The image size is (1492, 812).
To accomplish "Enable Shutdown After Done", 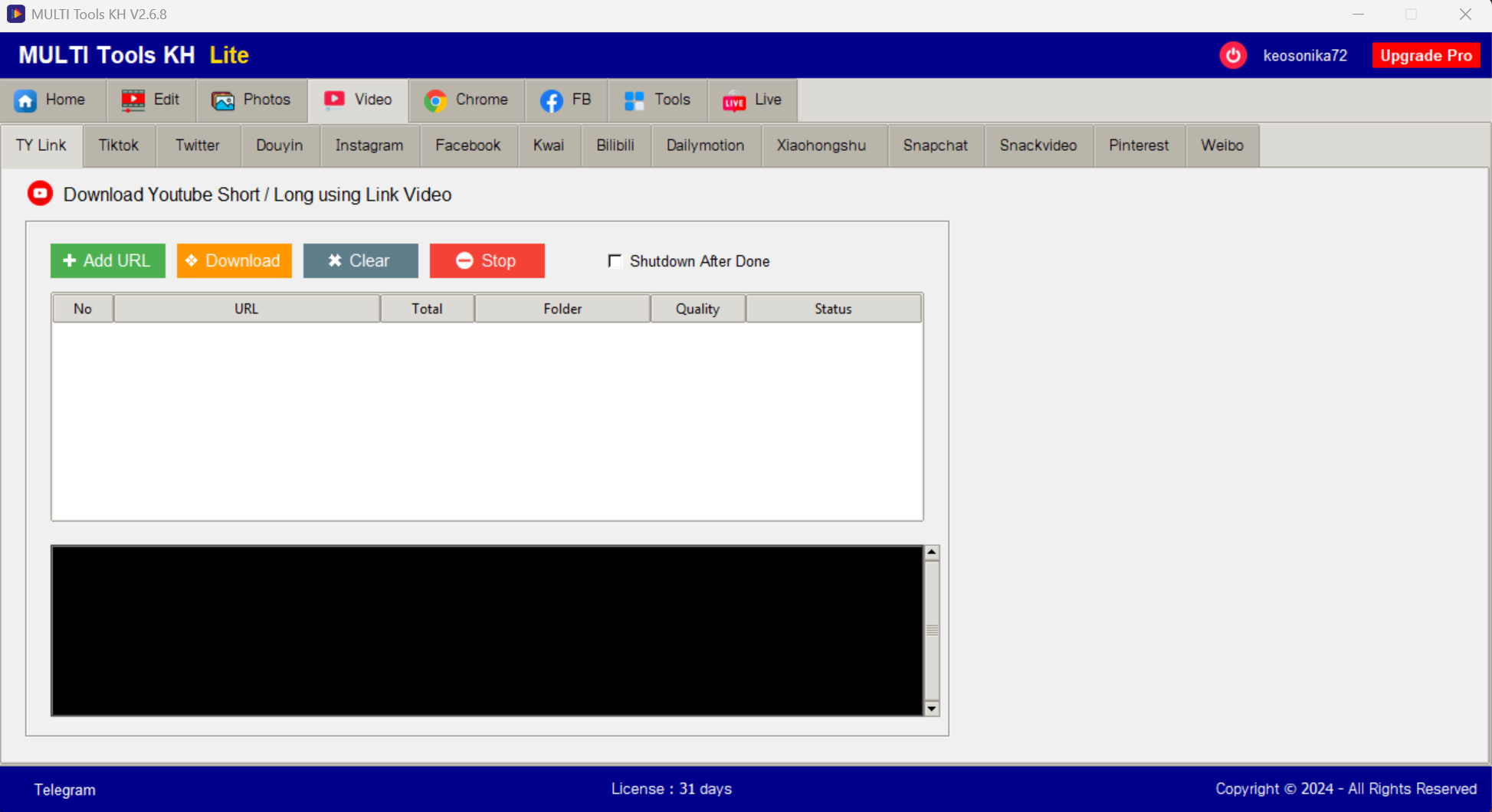I will (615, 261).
